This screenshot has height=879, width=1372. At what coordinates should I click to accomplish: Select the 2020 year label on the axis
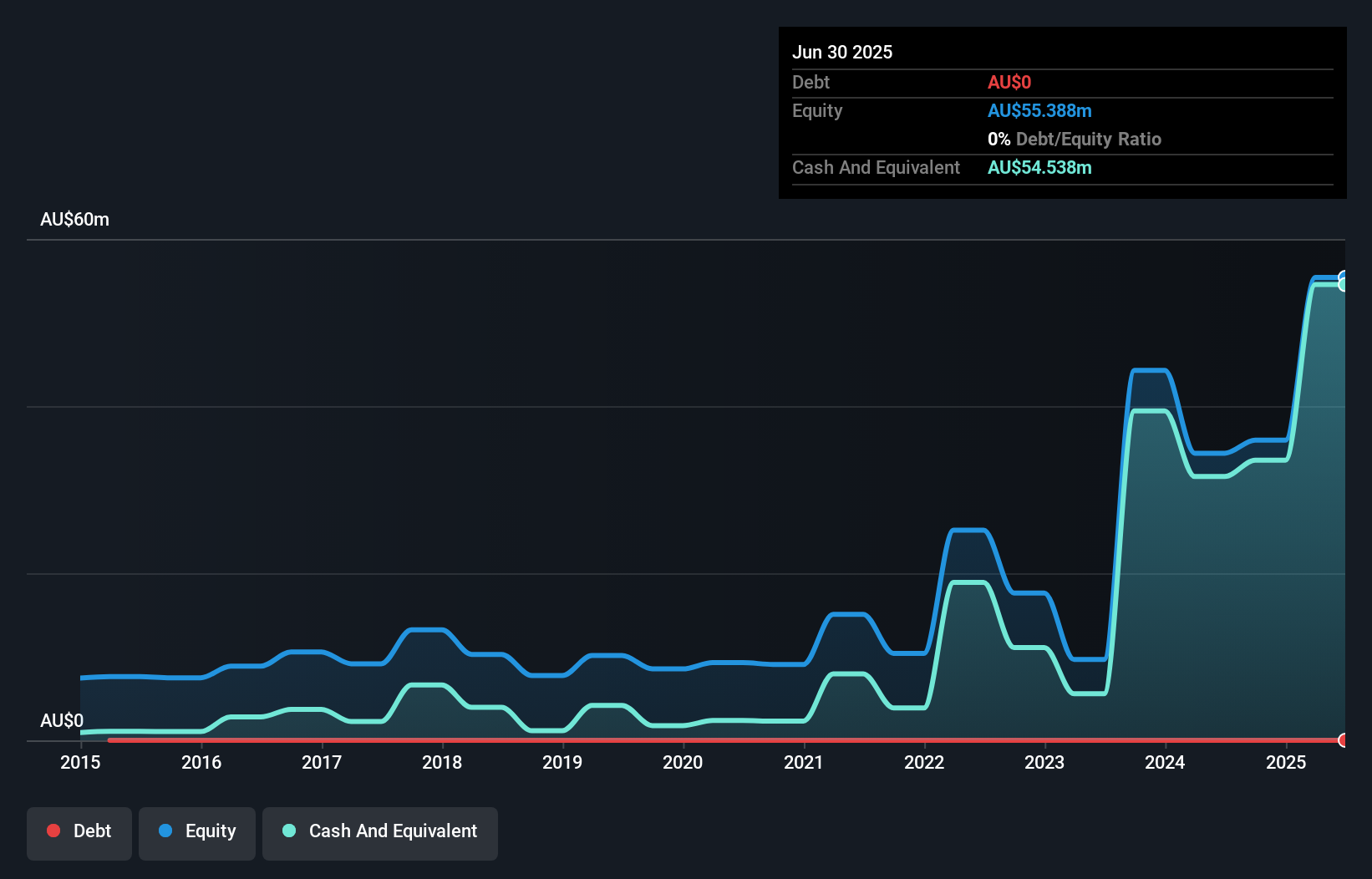[683, 762]
